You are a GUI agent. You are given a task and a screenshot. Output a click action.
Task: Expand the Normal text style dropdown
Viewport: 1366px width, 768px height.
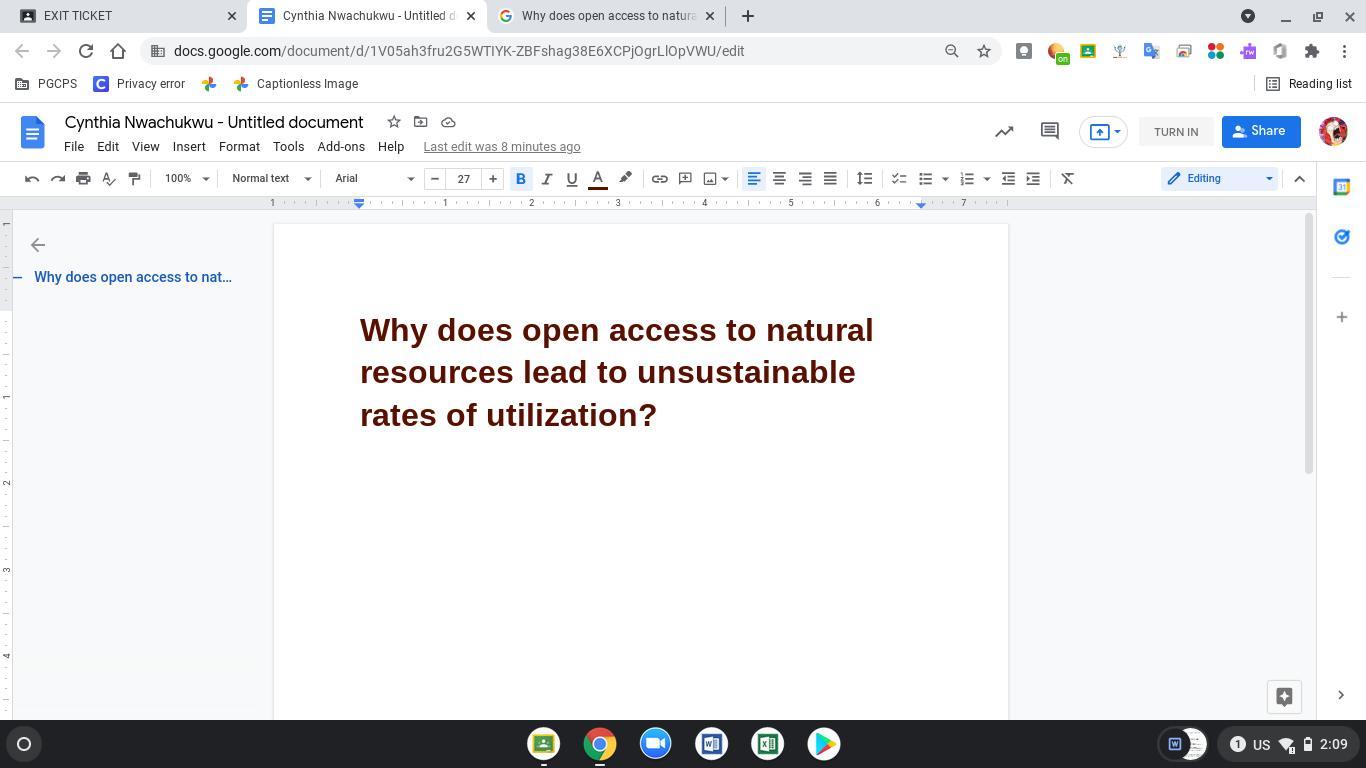271,179
